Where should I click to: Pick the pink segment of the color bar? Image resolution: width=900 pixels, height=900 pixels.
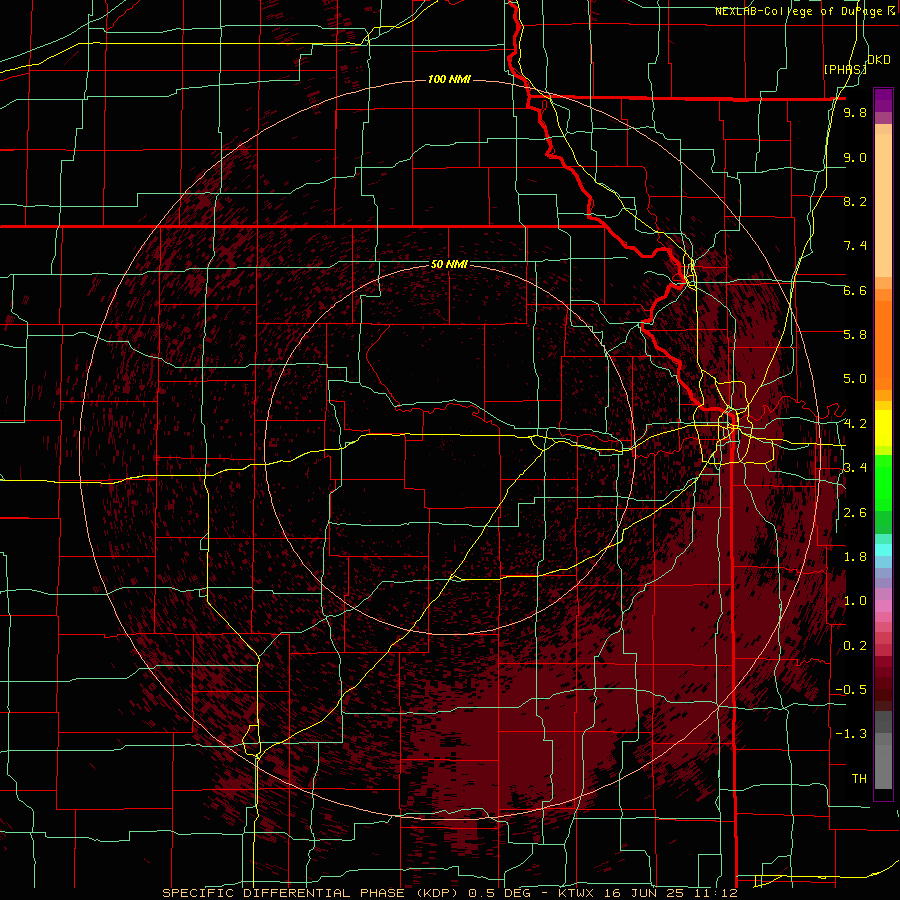[883, 606]
